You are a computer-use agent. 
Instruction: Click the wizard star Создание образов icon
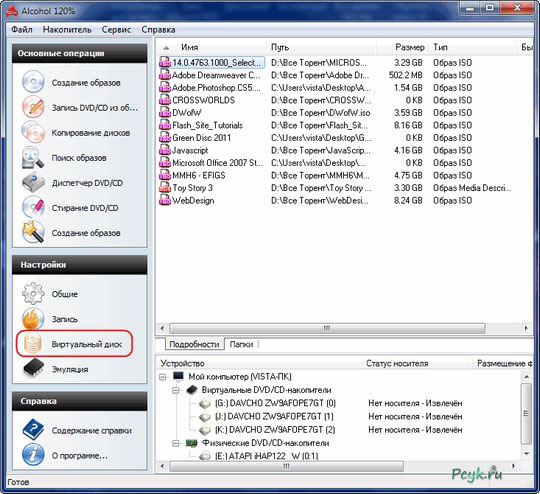33,232
